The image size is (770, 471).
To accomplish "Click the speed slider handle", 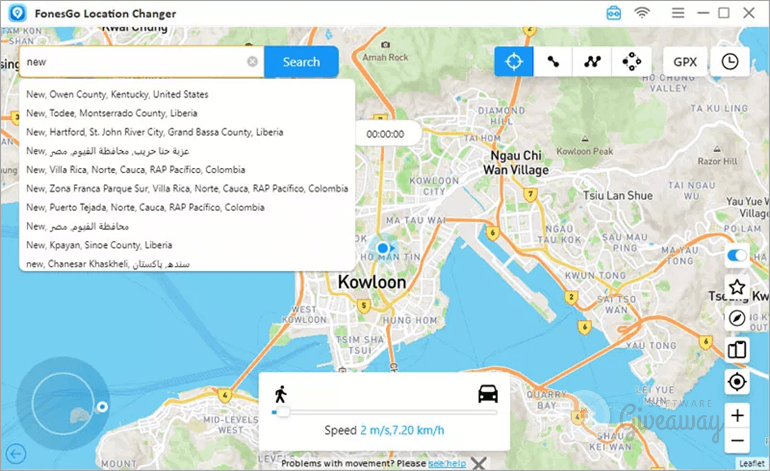I will coord(282,412).
